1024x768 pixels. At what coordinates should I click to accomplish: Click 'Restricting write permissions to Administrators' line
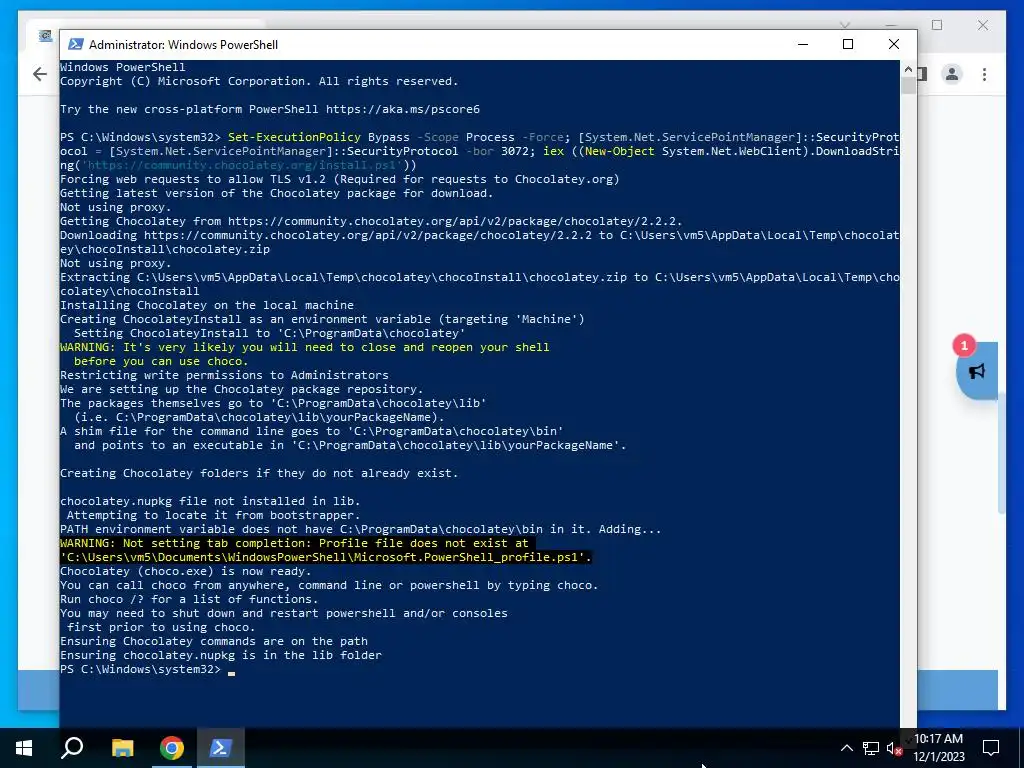click(224, 376)
